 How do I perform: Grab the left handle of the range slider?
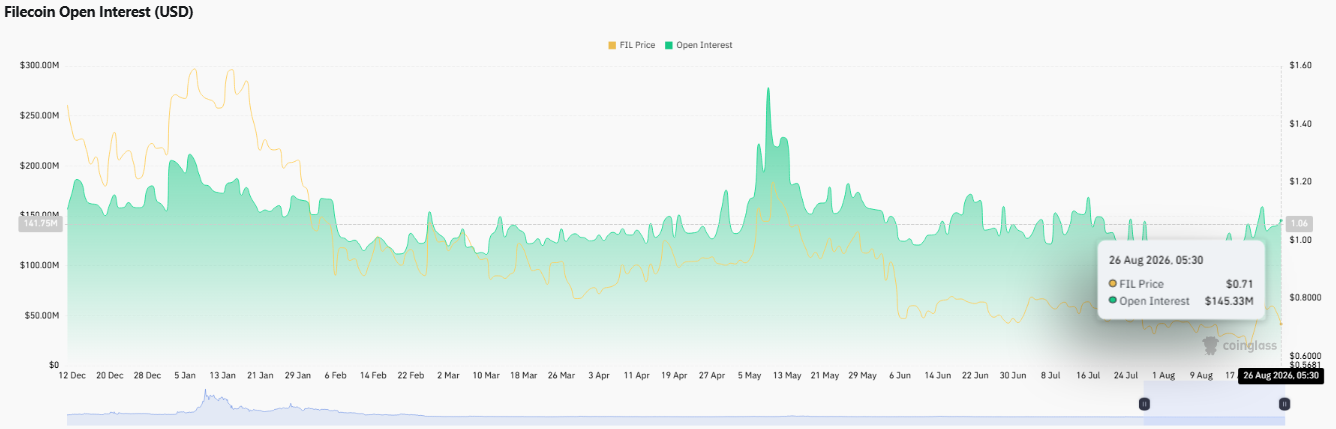(x=1144, y=404)
